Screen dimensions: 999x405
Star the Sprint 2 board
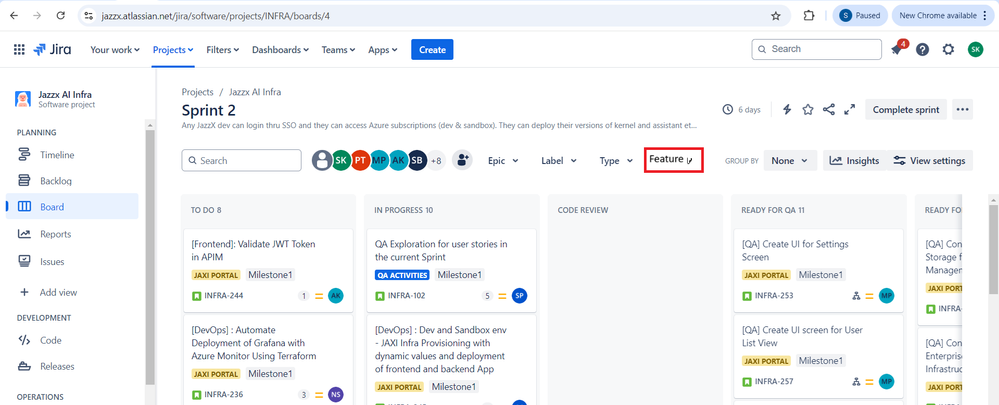(x=808, y=110)
